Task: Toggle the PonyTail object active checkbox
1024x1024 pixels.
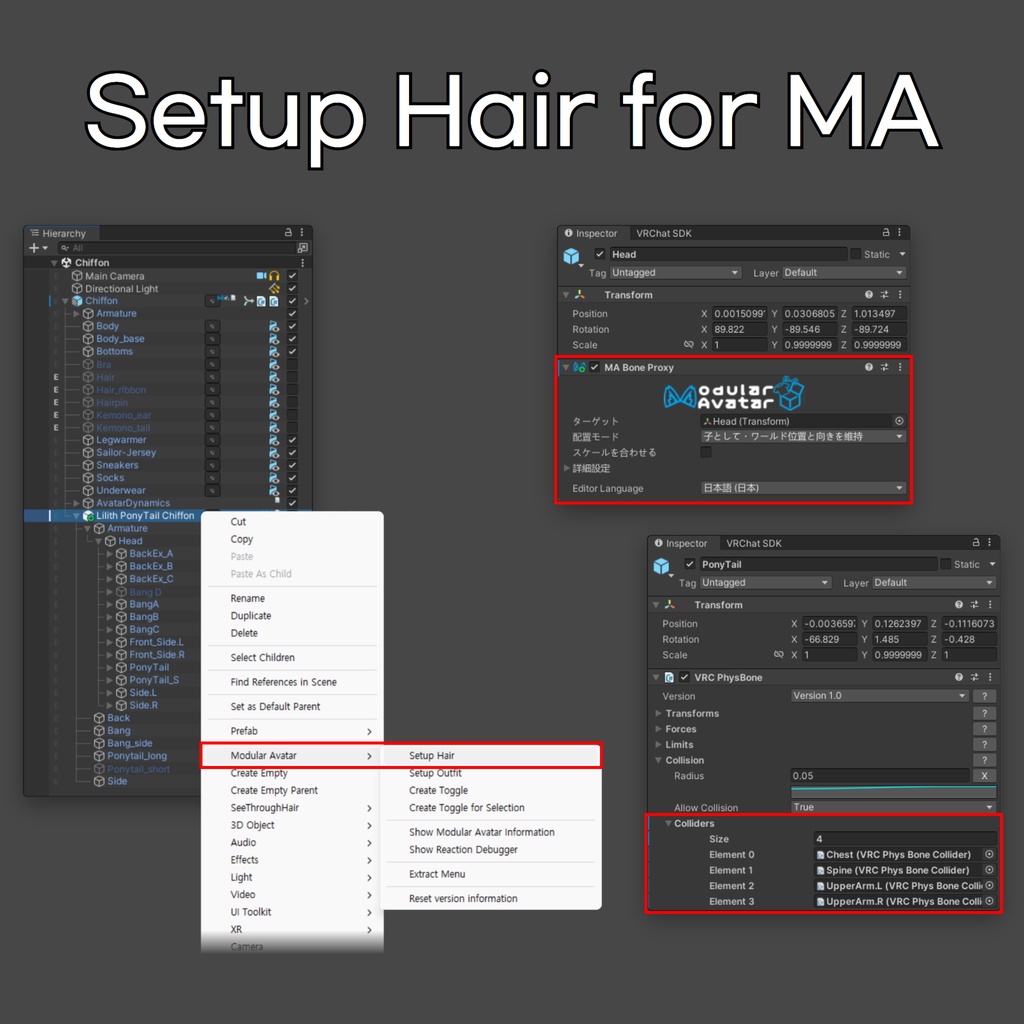Action: click(x=690, y=564)
